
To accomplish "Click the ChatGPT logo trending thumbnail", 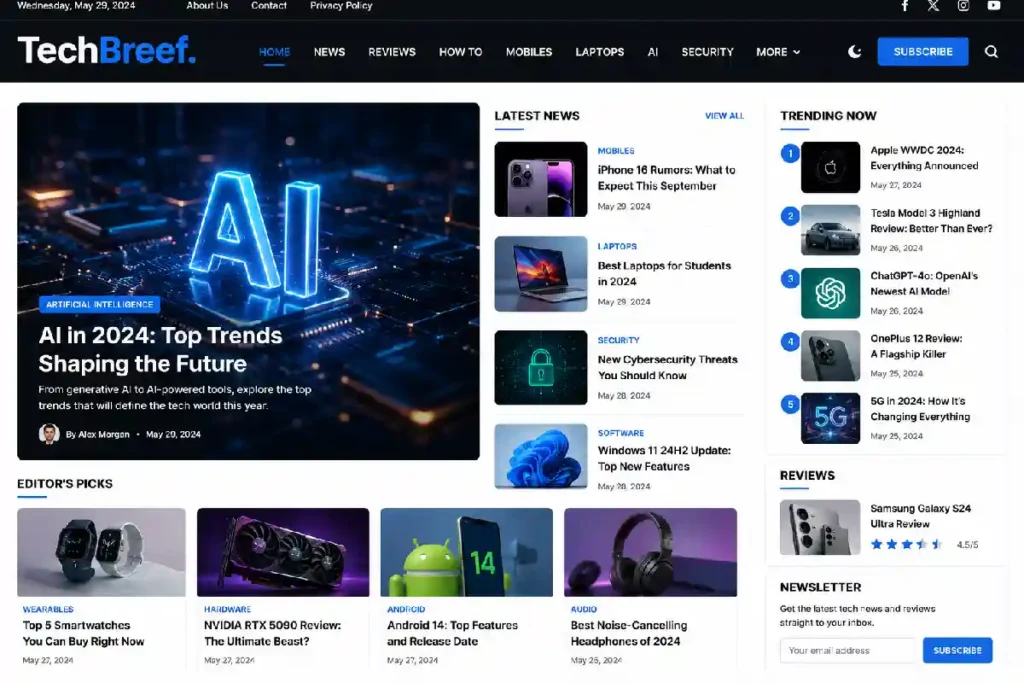I will pos(830,293).
